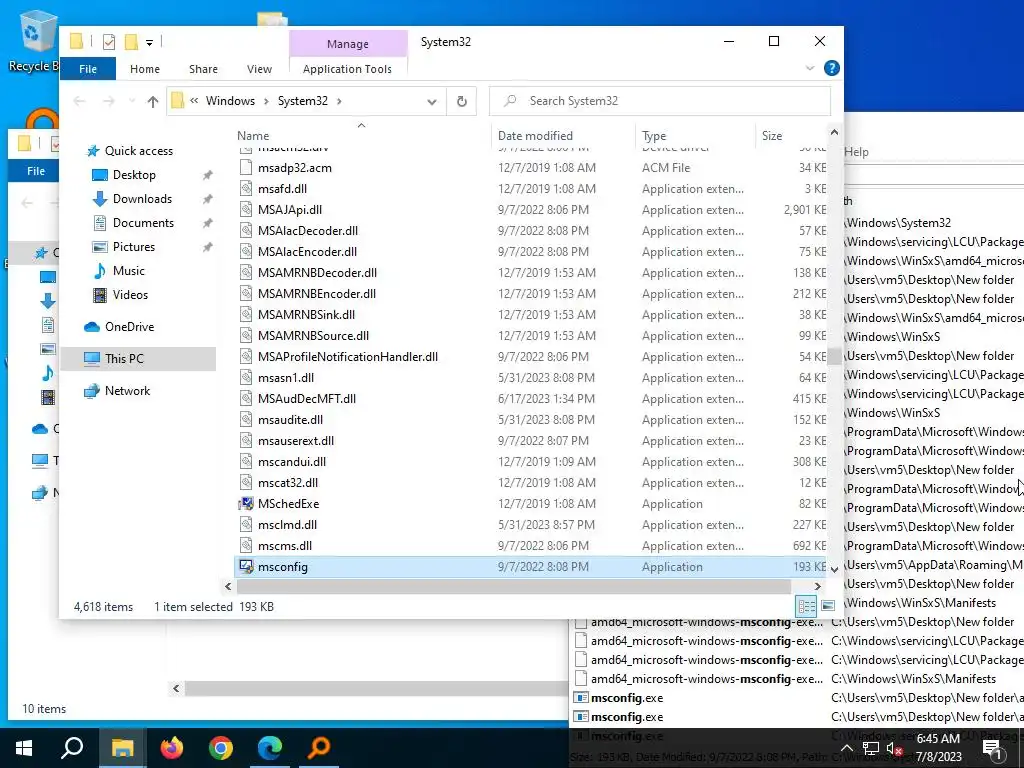1024x768 pixels.
Task: Expand chevron after System32 breadcrumb
Action: tap(339, 101)
